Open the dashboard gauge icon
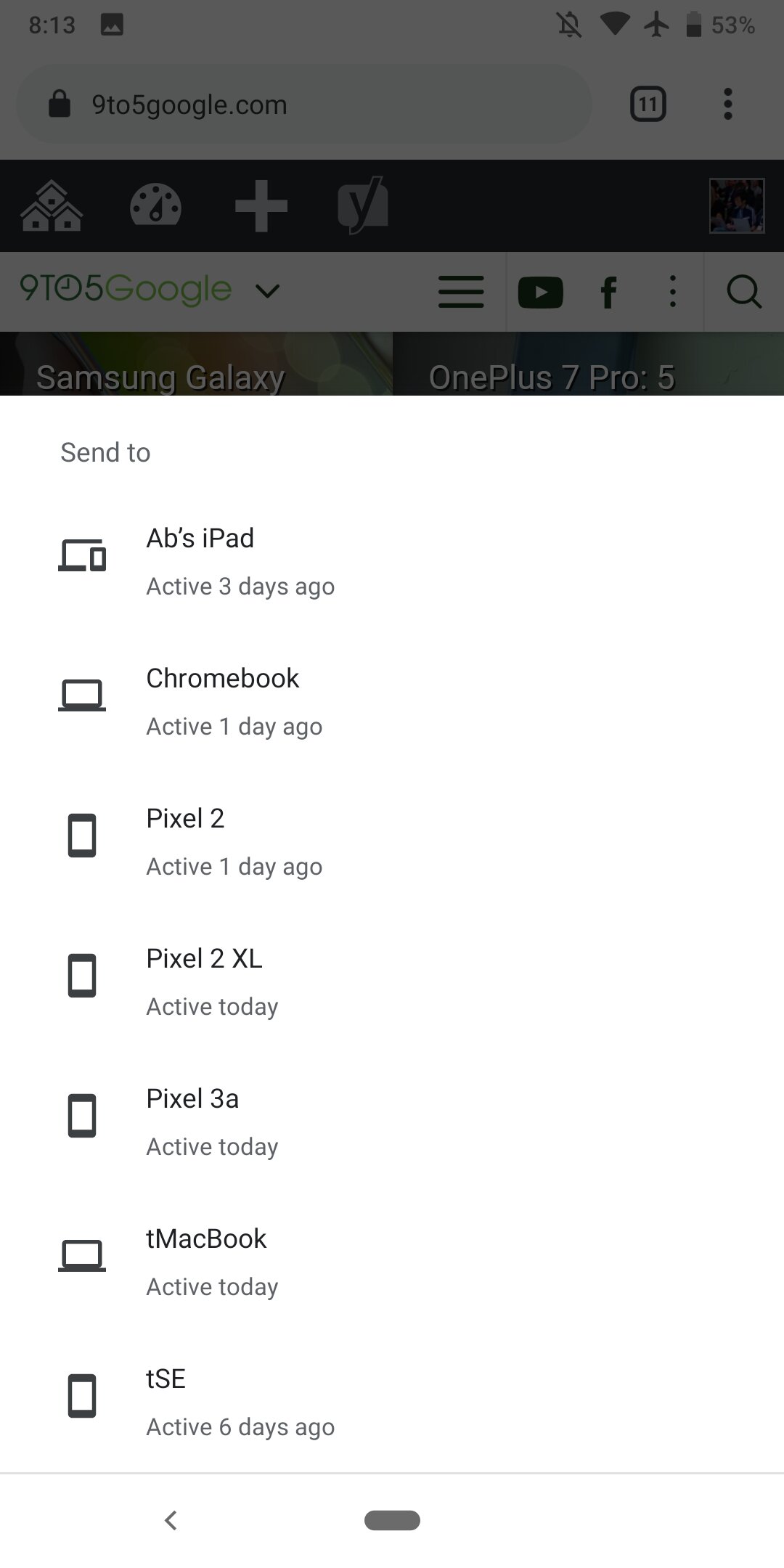Image resolution: width=784 pixels, height=1568 pixels. pyautogui.click(x=155, y=205)
